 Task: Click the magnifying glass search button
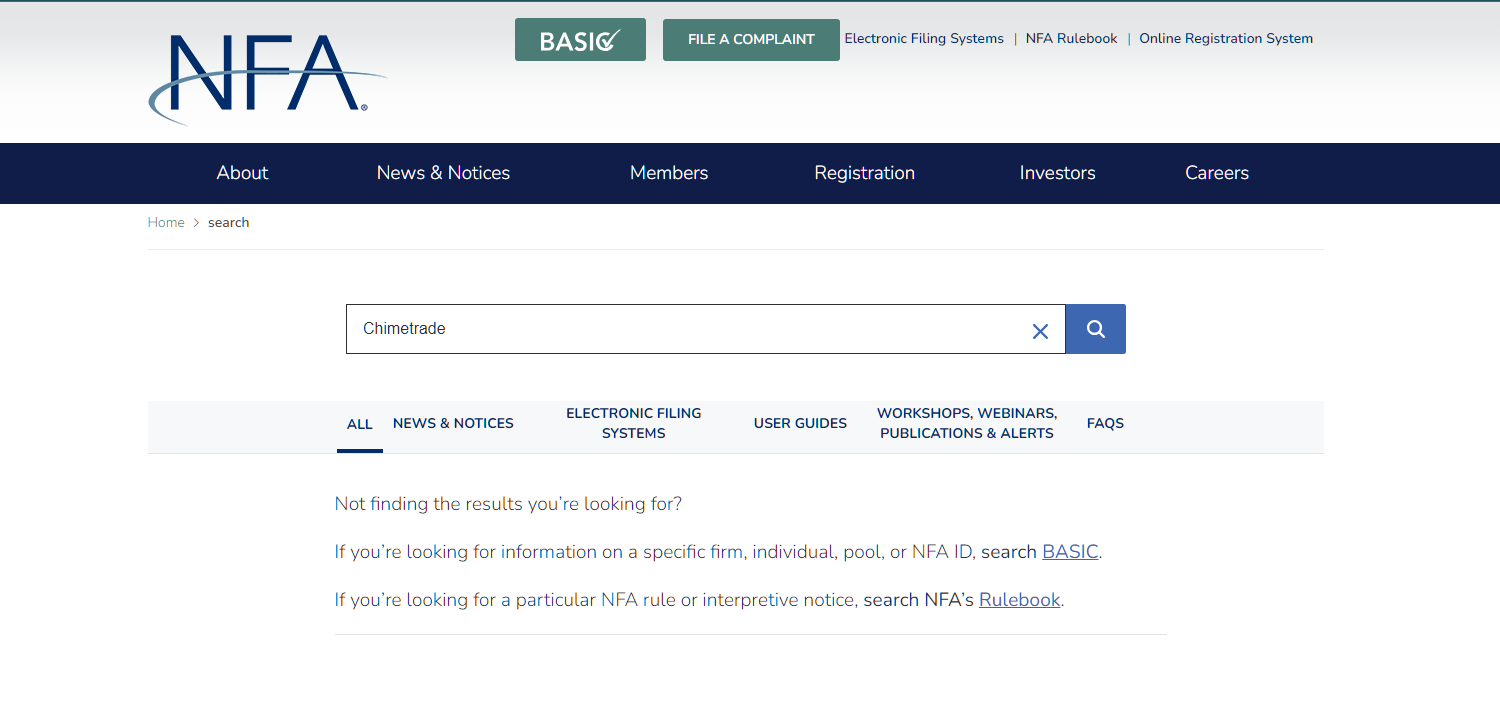(1096, 329)
